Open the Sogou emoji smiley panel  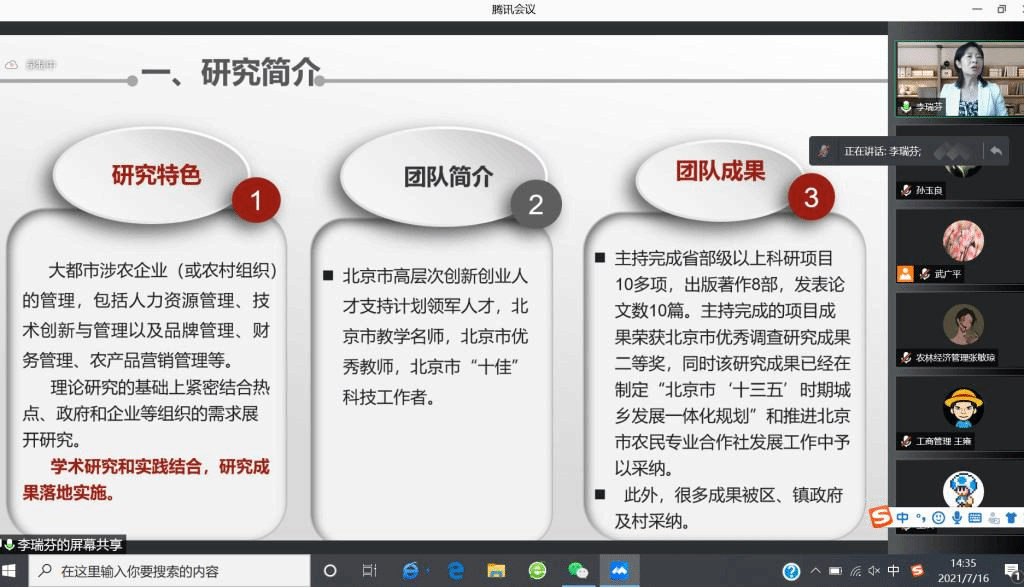938,517
